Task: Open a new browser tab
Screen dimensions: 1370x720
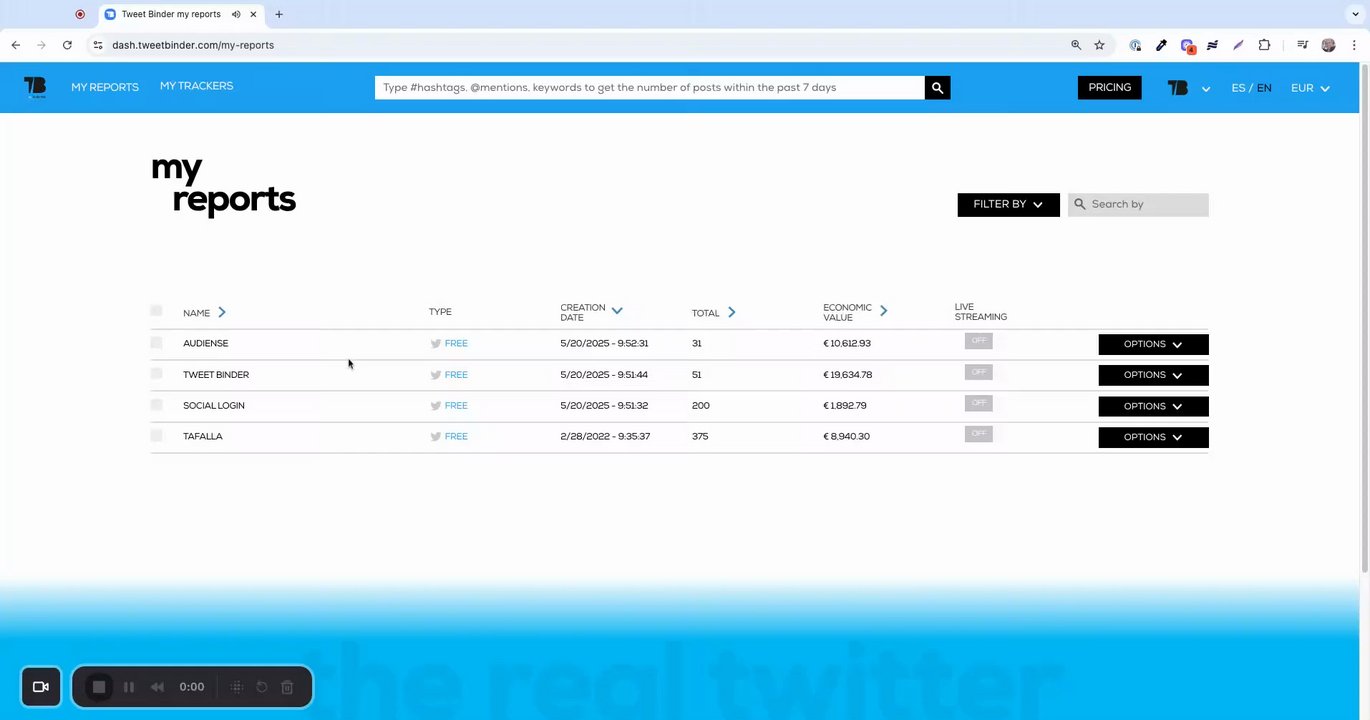Action: click(279, 14)
